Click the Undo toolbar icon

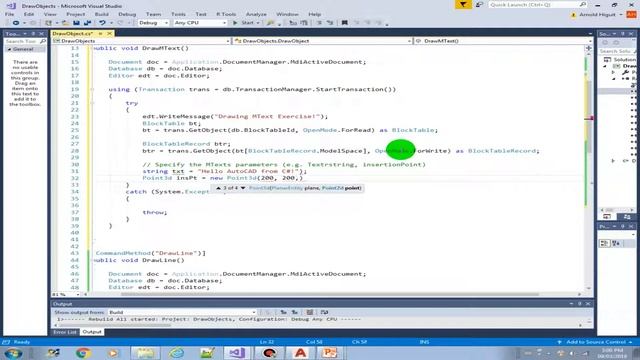pyautogui.click(x=102, y=23)
